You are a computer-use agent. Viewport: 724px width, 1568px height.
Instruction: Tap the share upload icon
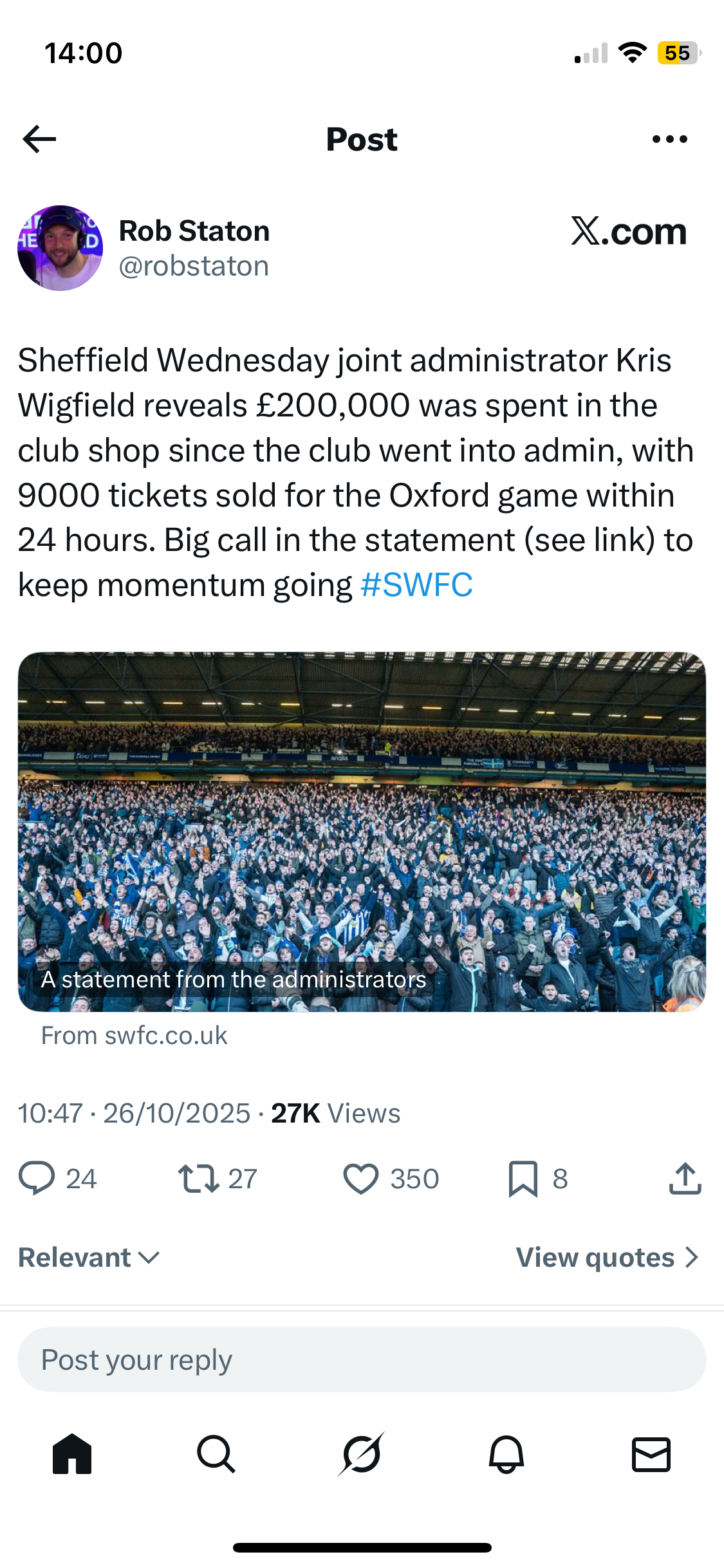[685, 1179]
